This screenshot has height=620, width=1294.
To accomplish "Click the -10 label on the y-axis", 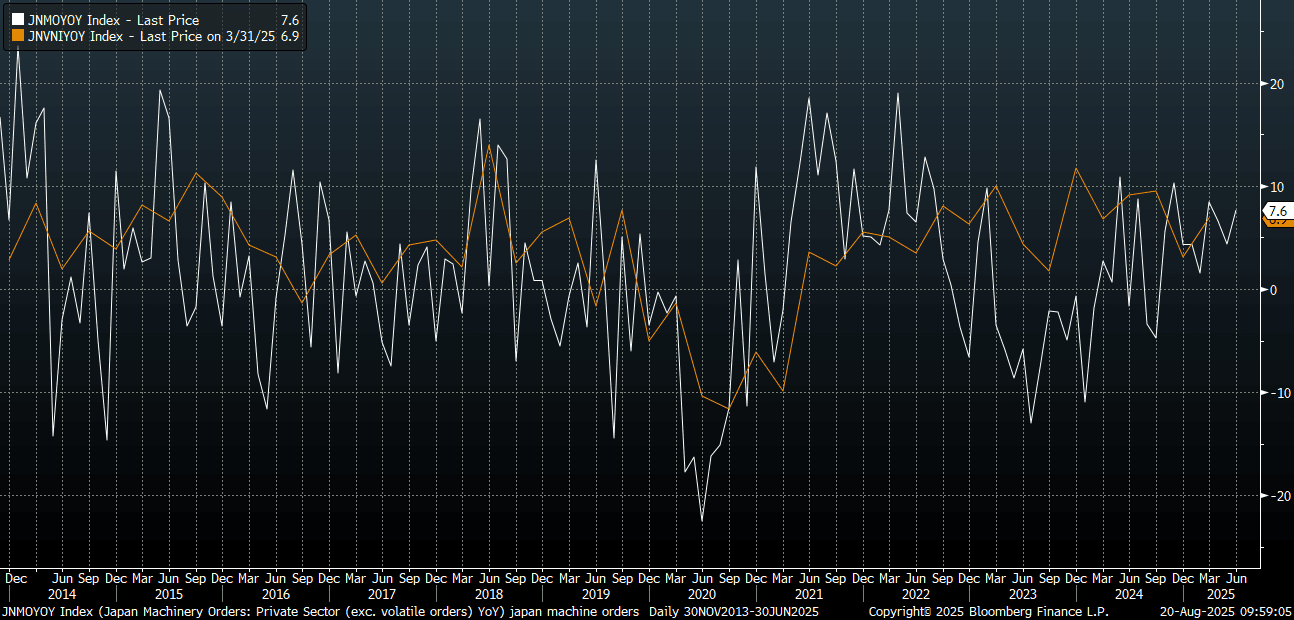I will (x=1276, y=393).
